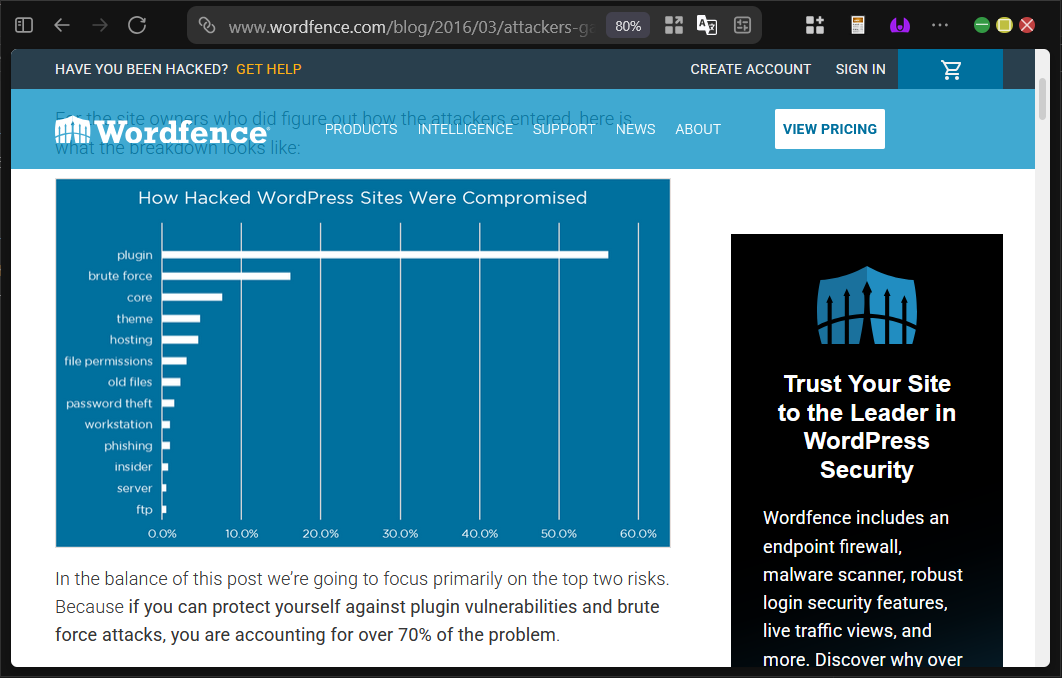Click the 'server' chart label
1062x678 pixels.
pyautogui.click(x=135, y=488)
